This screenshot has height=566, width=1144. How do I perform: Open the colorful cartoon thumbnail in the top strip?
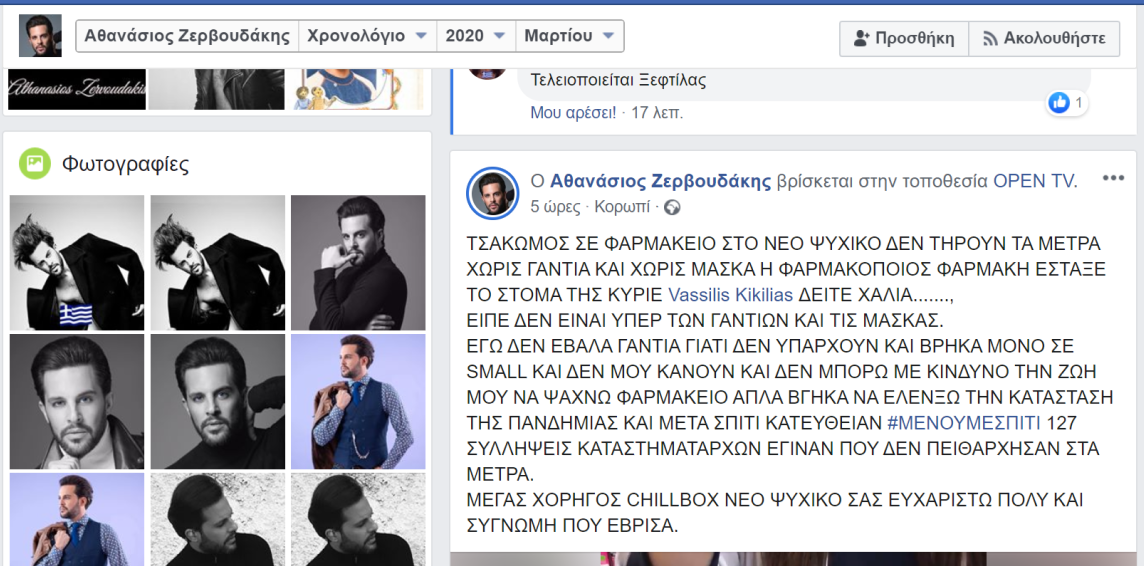point(358,89)
